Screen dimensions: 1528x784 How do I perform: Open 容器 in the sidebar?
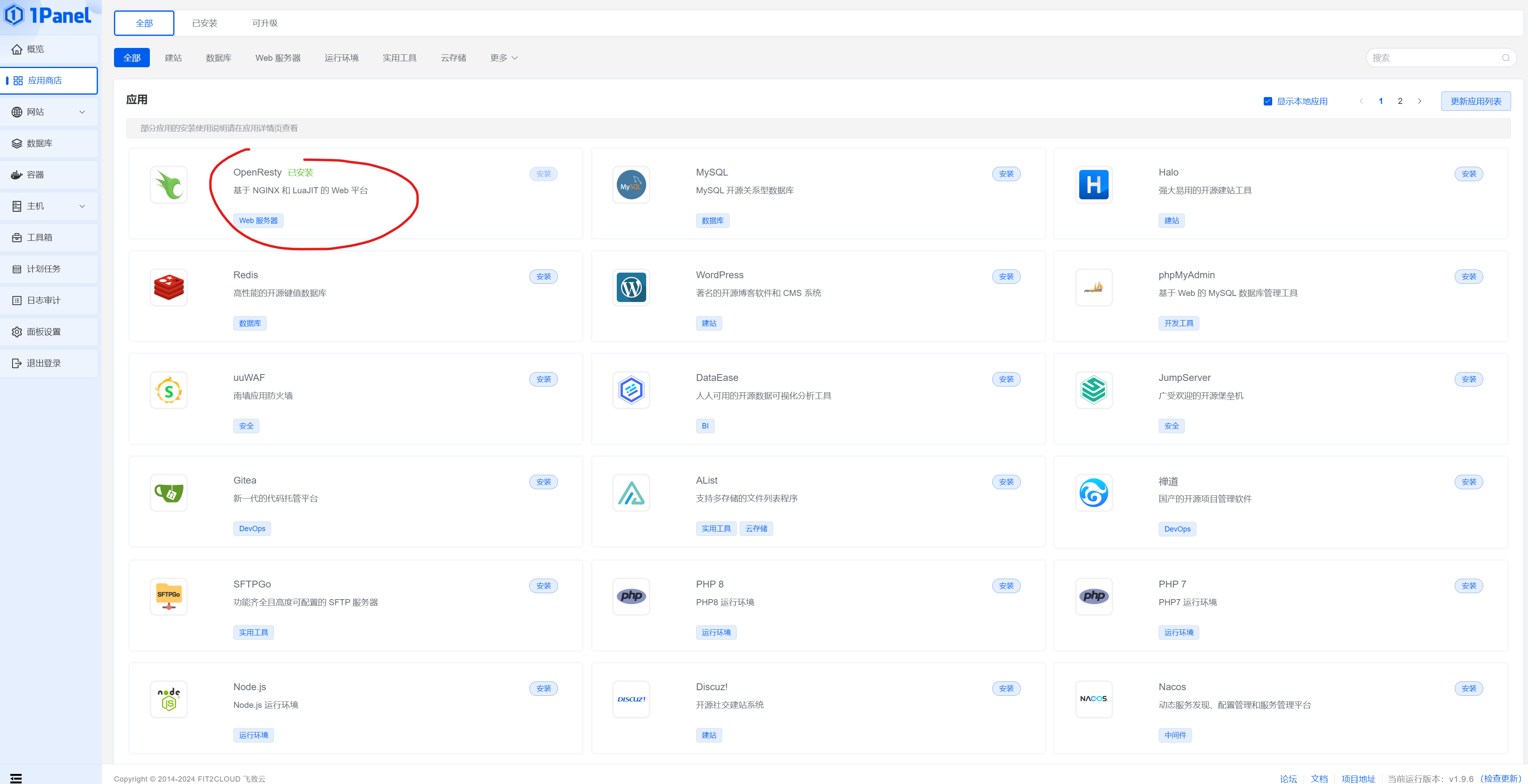(49, 175)
